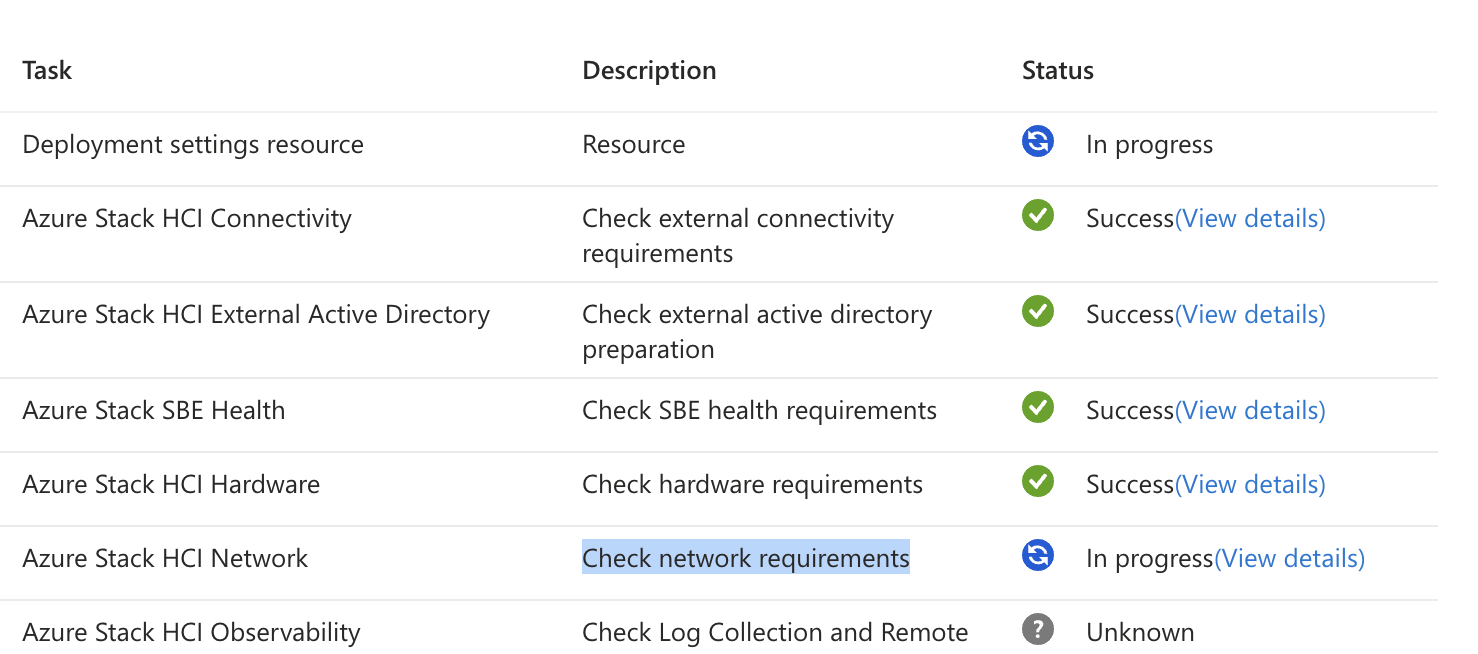1478x654 pixels.
Task: Click Check external connectivity requirements description
Action: (738, 235)
